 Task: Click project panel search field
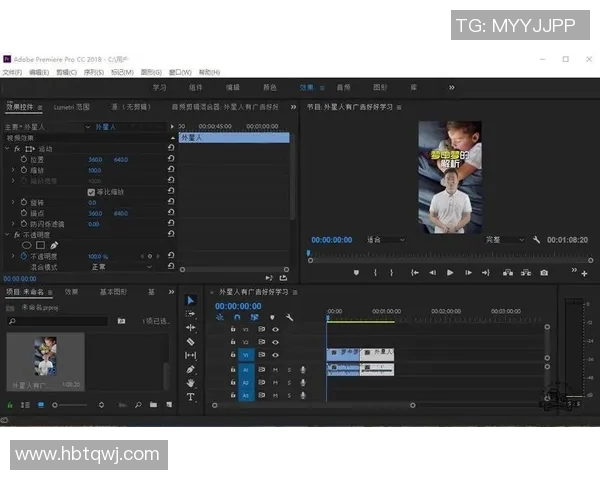pyautogui.click(x=57, y=321)
